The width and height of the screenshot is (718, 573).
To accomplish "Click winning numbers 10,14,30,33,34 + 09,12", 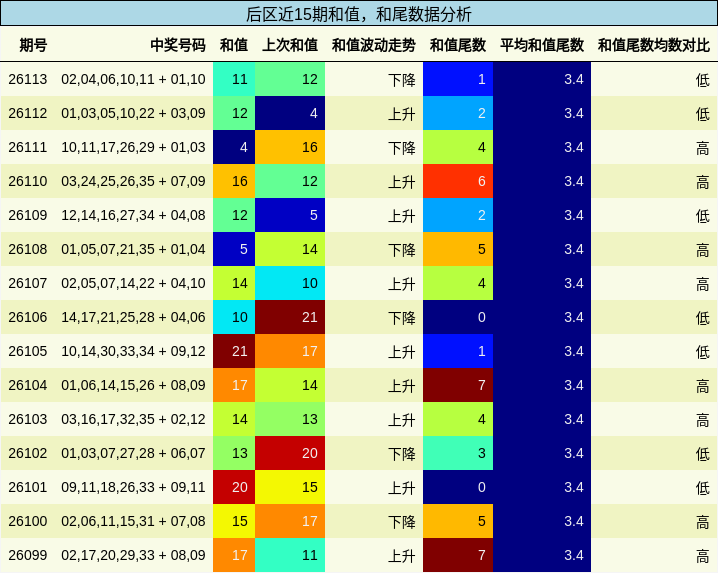I will (133, 351).
